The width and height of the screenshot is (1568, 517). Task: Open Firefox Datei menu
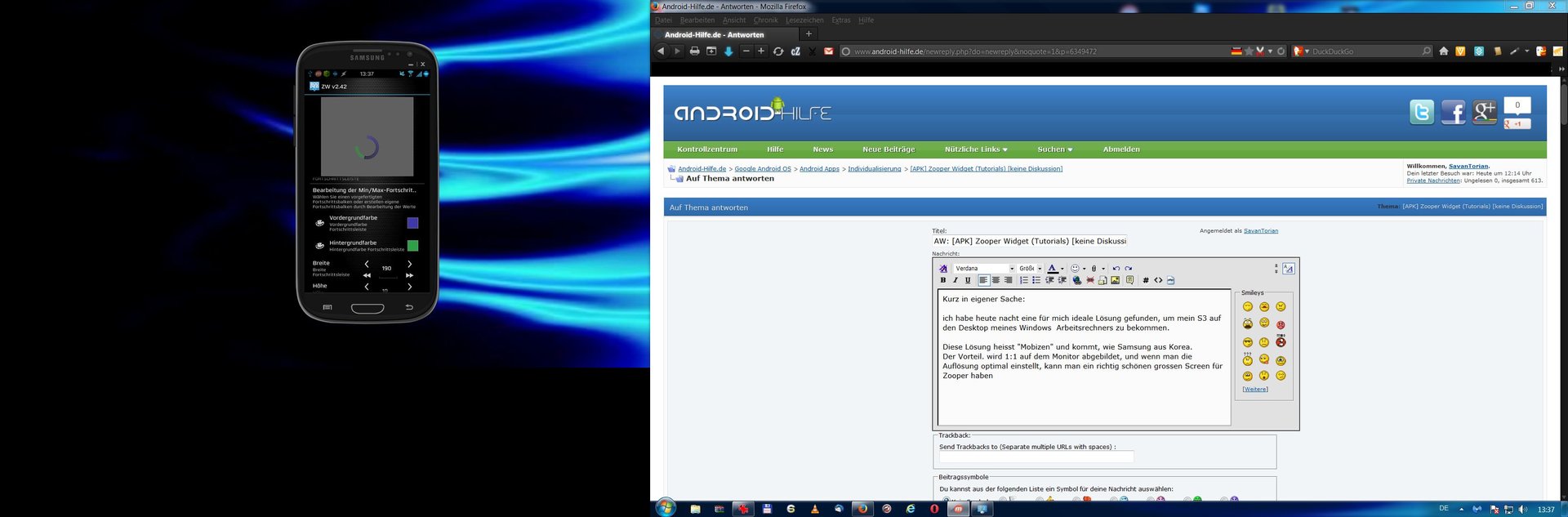point(663,20)
